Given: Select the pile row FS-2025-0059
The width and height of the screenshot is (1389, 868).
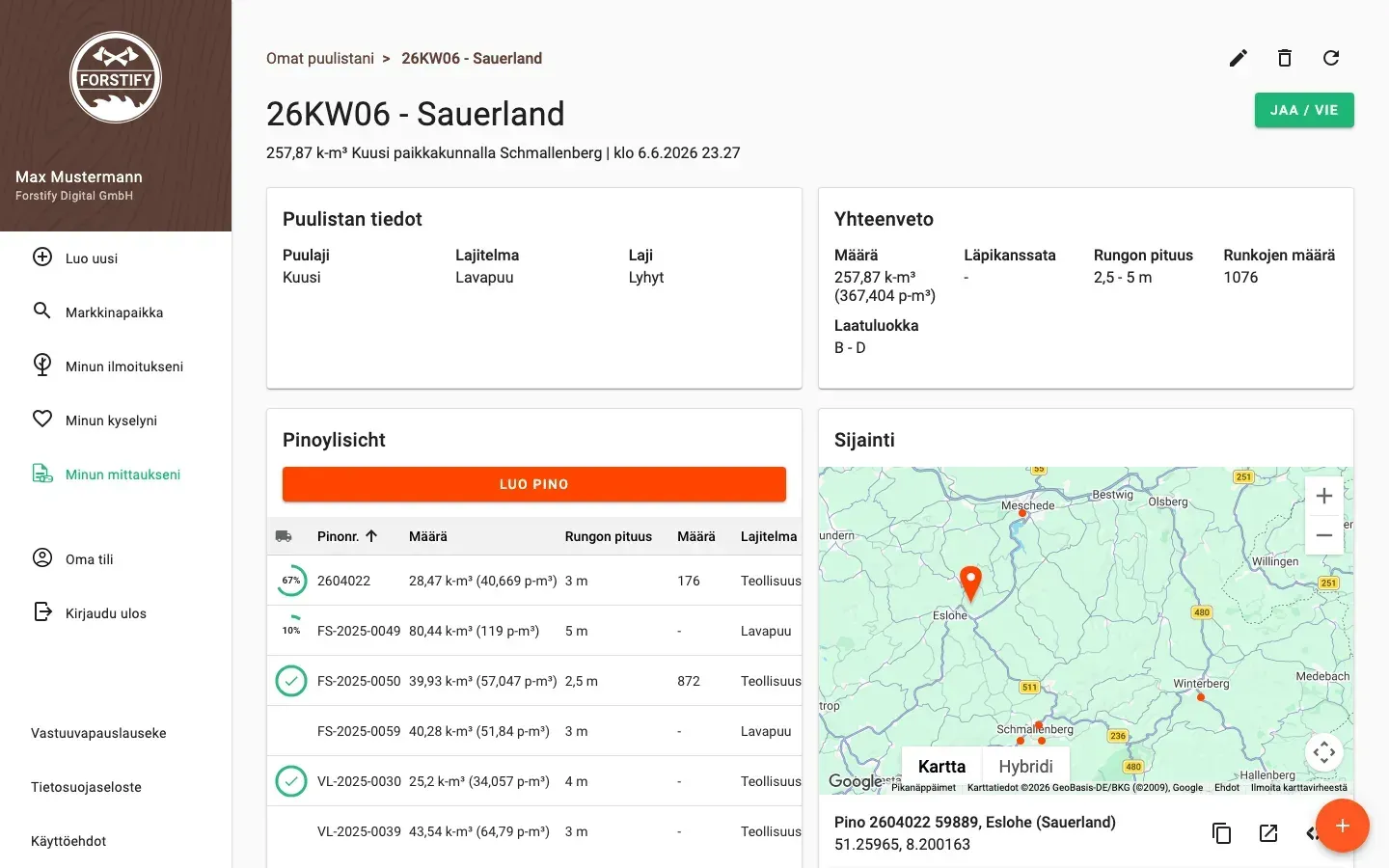Looking at the screenshot, I should pyautogui.click(x=534, y=731).
